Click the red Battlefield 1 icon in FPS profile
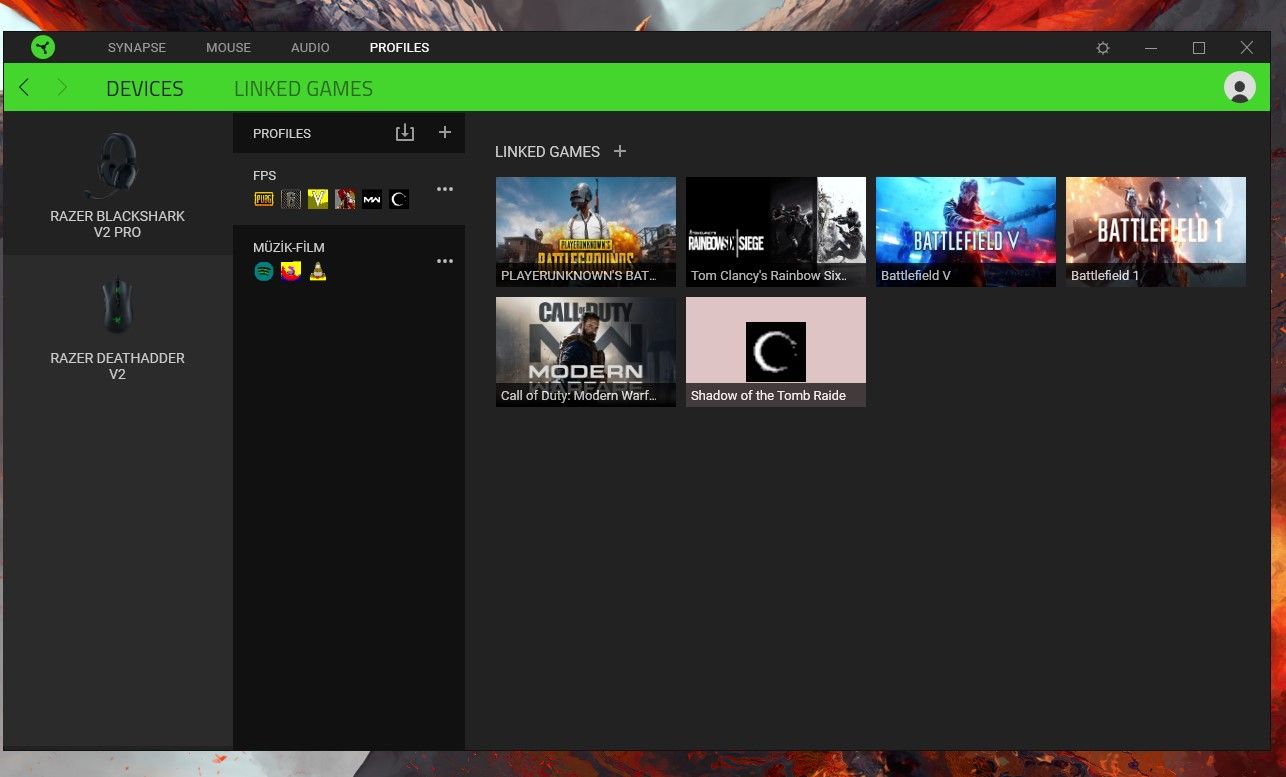The width and height of the screenshot is (1286, 777). pos(345,199)
